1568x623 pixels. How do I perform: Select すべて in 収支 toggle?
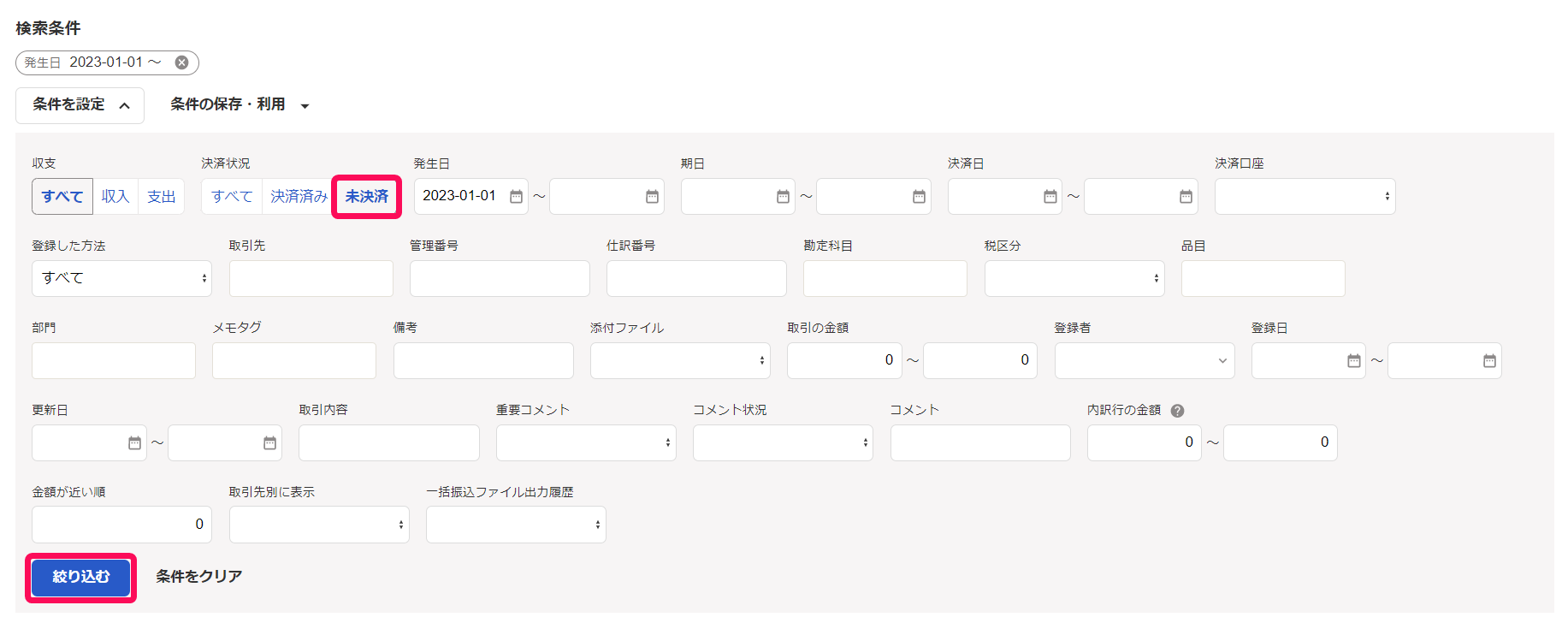pyautogui.click(x=62, y=197)
